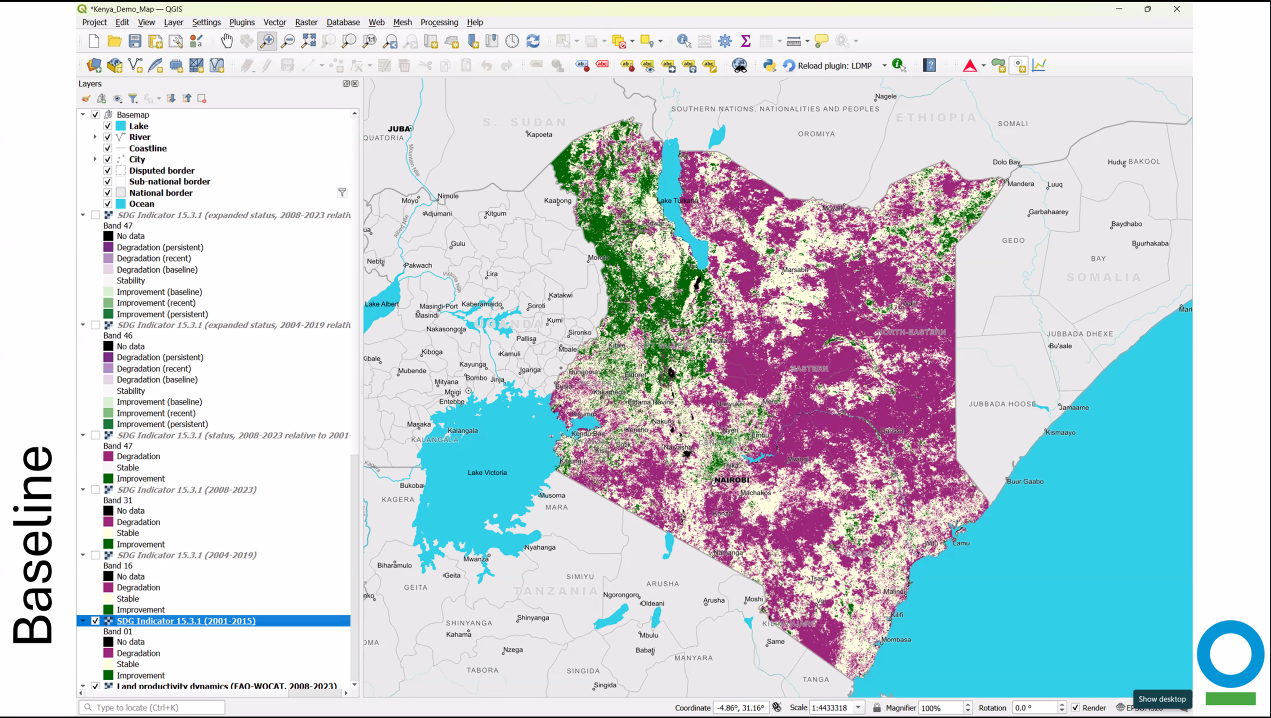Open the Raster menu
Image resolution: width=1271 pixels, height=718 pixels.
306,22
